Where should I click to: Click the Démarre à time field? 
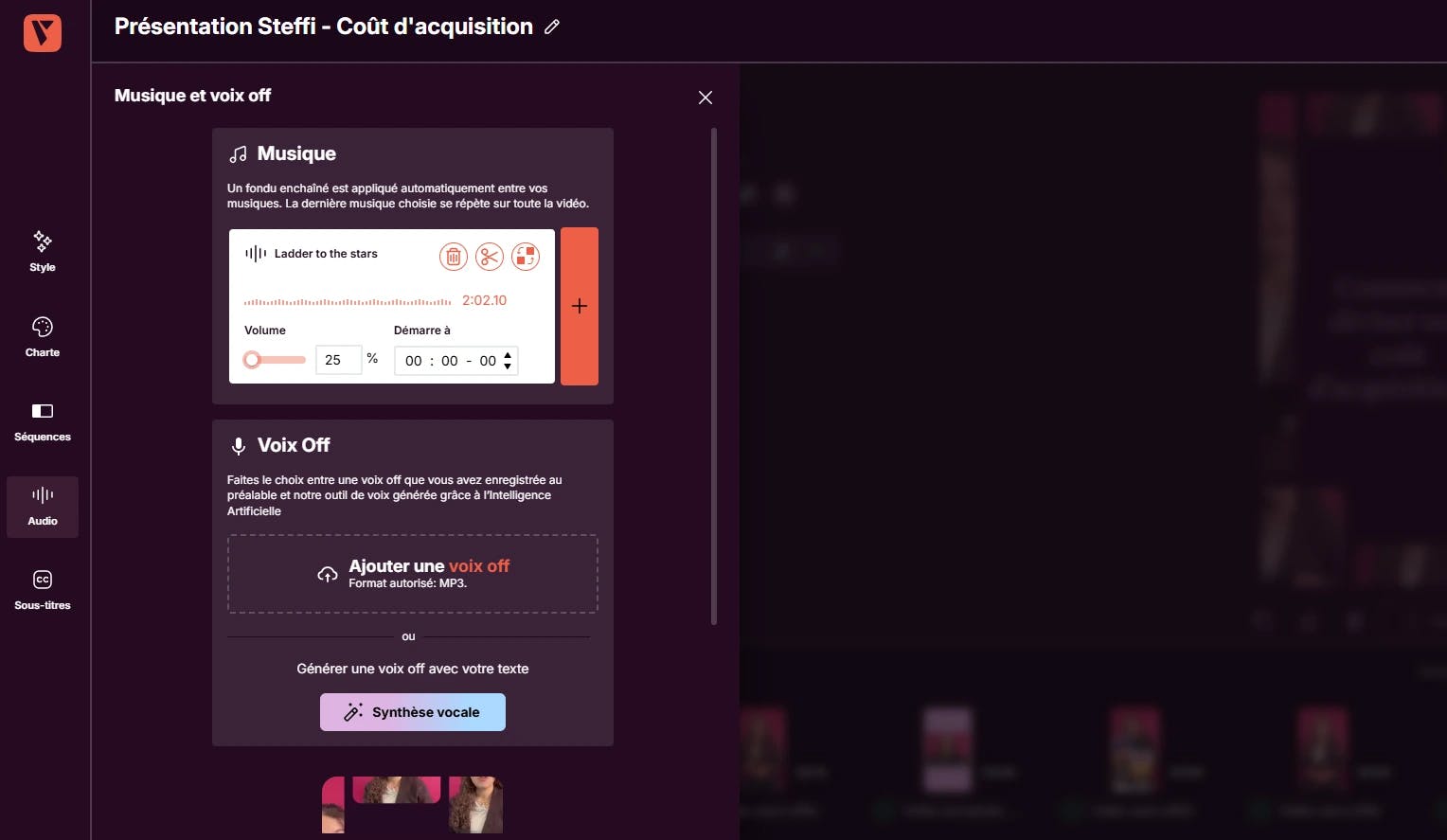[456, 361]
